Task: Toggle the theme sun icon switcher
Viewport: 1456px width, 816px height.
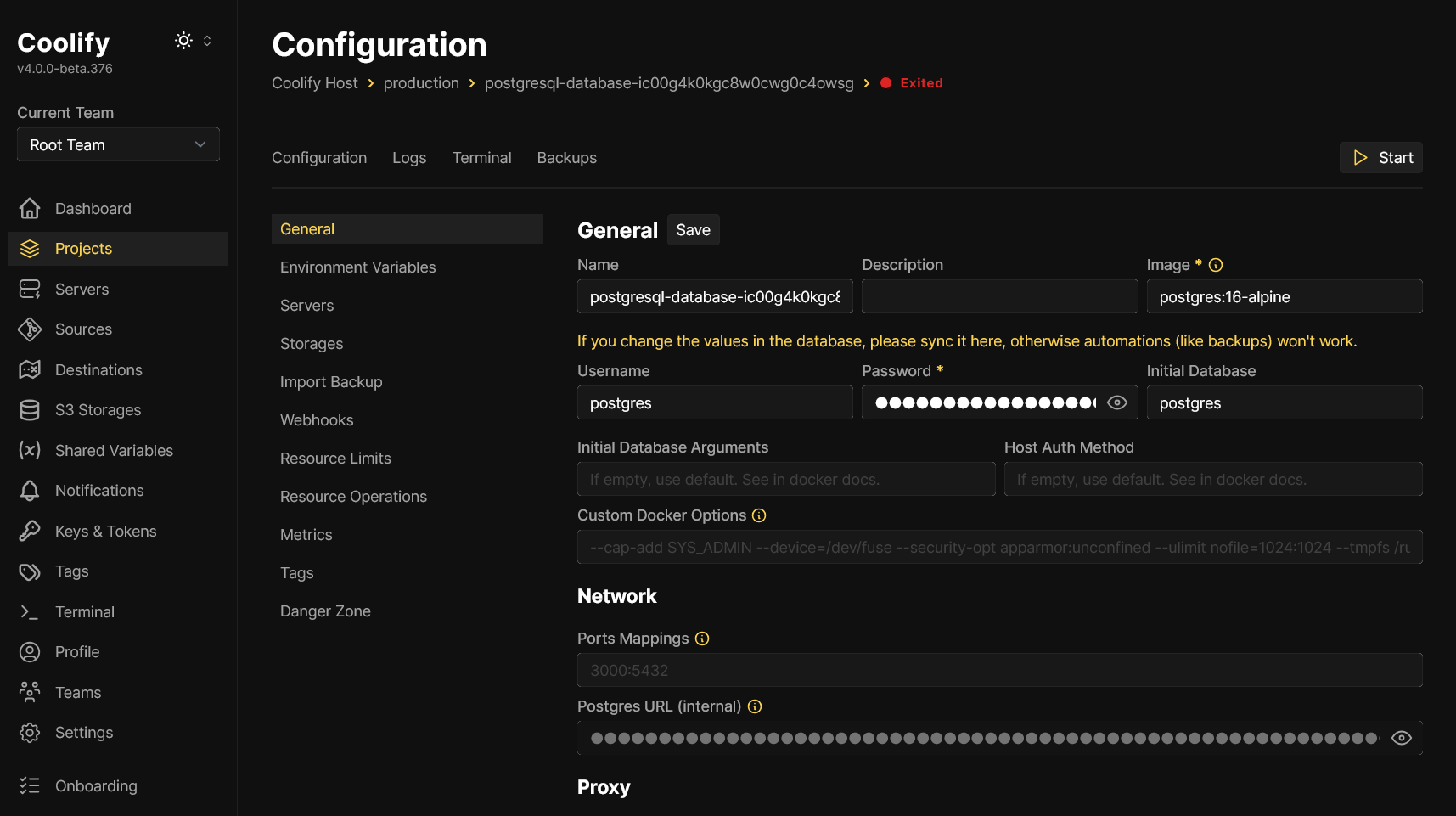Action: 183,41
